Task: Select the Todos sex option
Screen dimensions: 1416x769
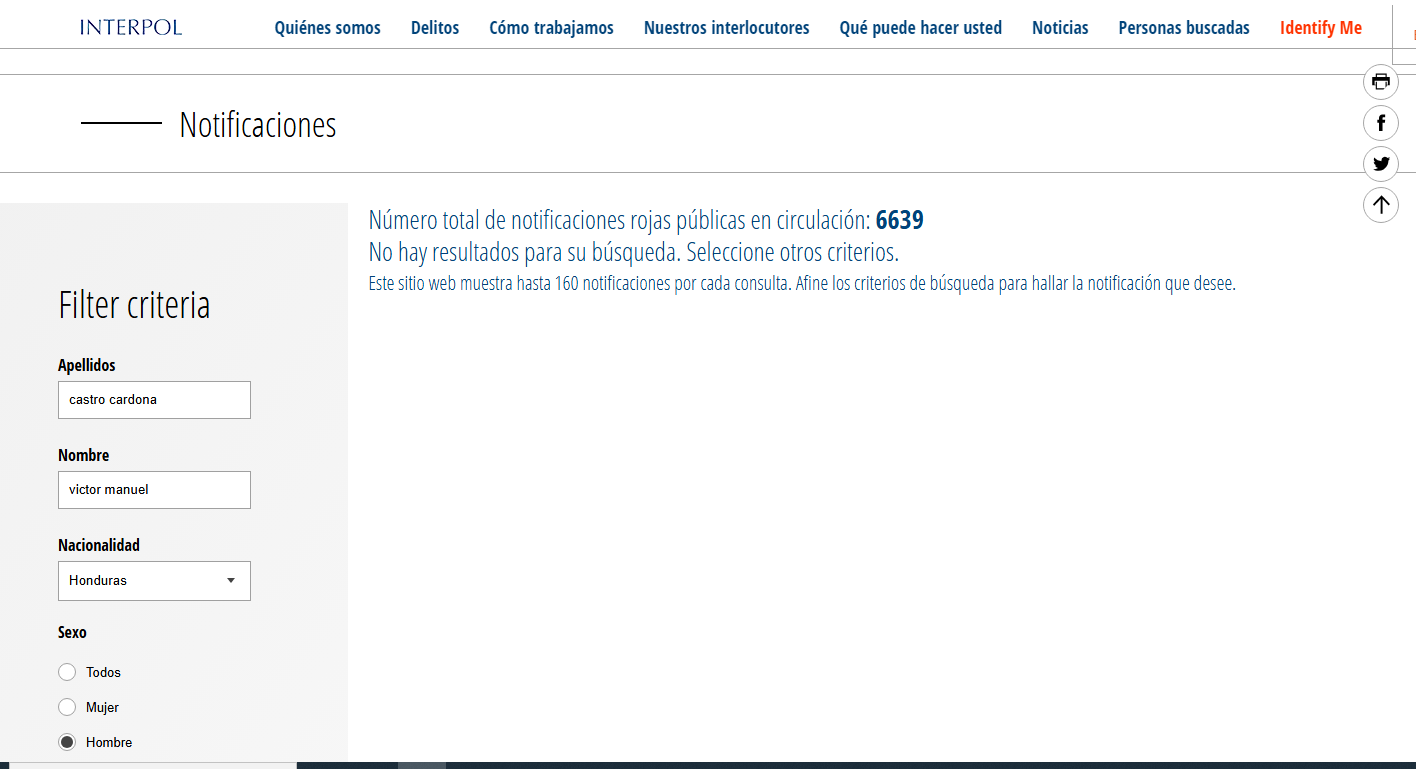Action: pos(67,672)
